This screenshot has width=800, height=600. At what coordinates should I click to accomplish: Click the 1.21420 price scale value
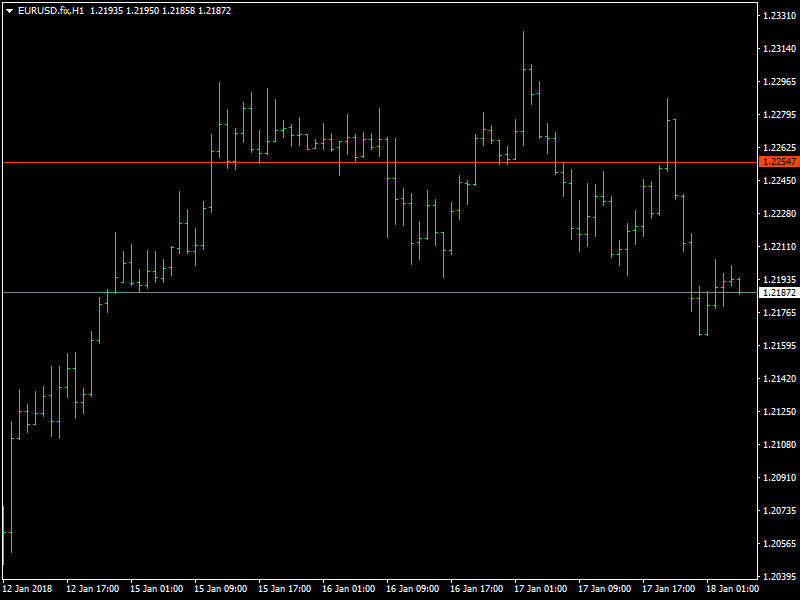[779, 379]
